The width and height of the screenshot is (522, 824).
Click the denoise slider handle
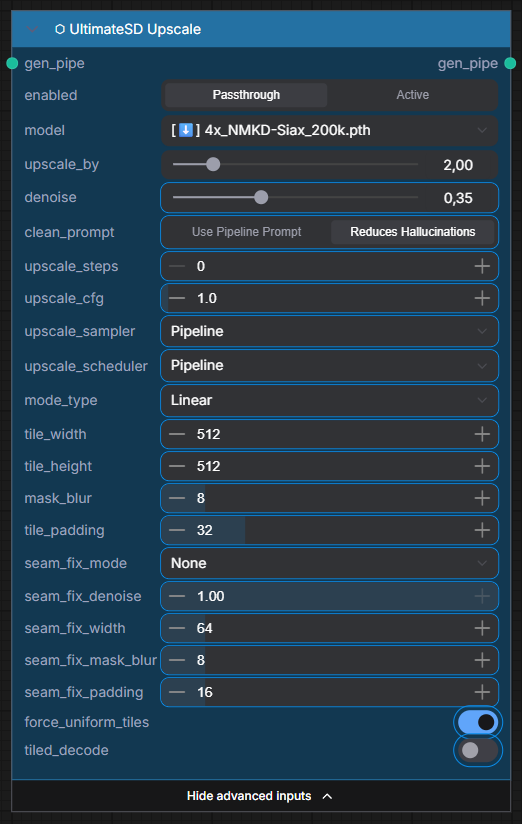coord(261,198)
